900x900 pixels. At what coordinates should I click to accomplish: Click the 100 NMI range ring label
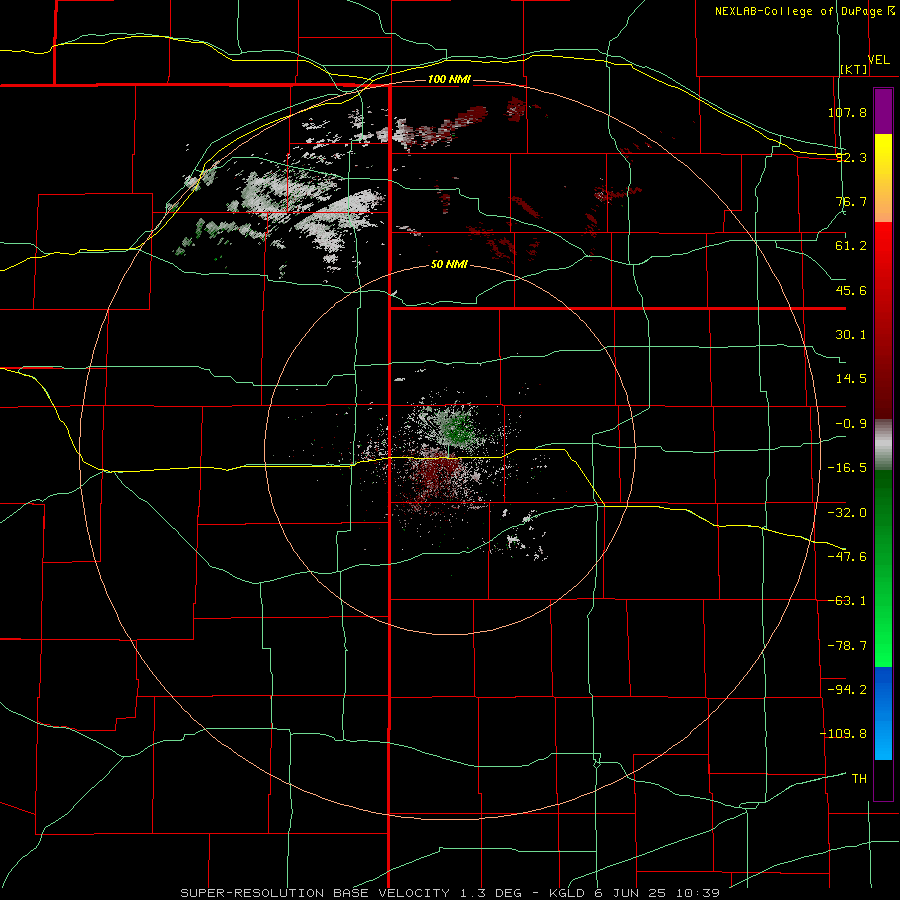[449, 79]
